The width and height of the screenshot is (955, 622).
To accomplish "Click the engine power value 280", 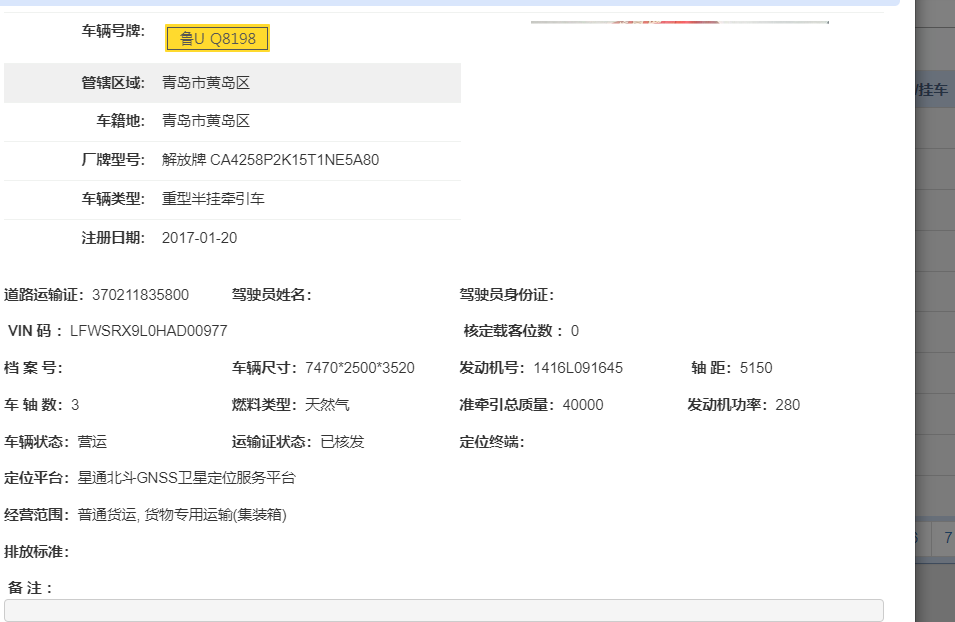I will (787, 405).
